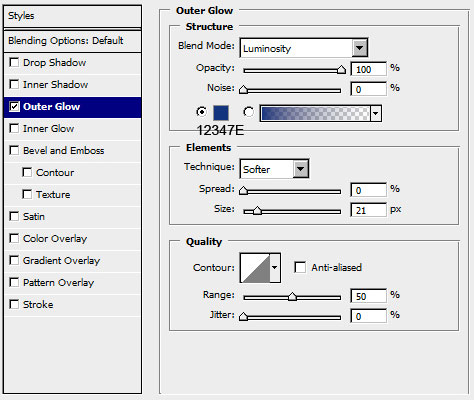The image size is (474, 400).
Task: Click the Jitter value field
Action: click(368, 316)
